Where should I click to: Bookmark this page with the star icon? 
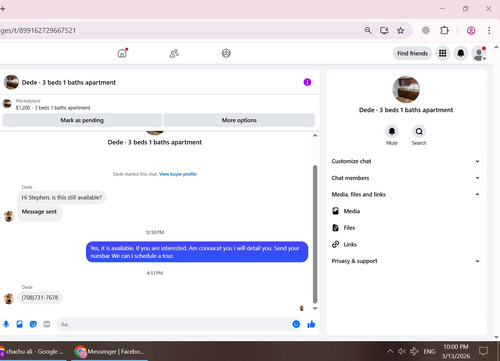[x=401, y=30]
